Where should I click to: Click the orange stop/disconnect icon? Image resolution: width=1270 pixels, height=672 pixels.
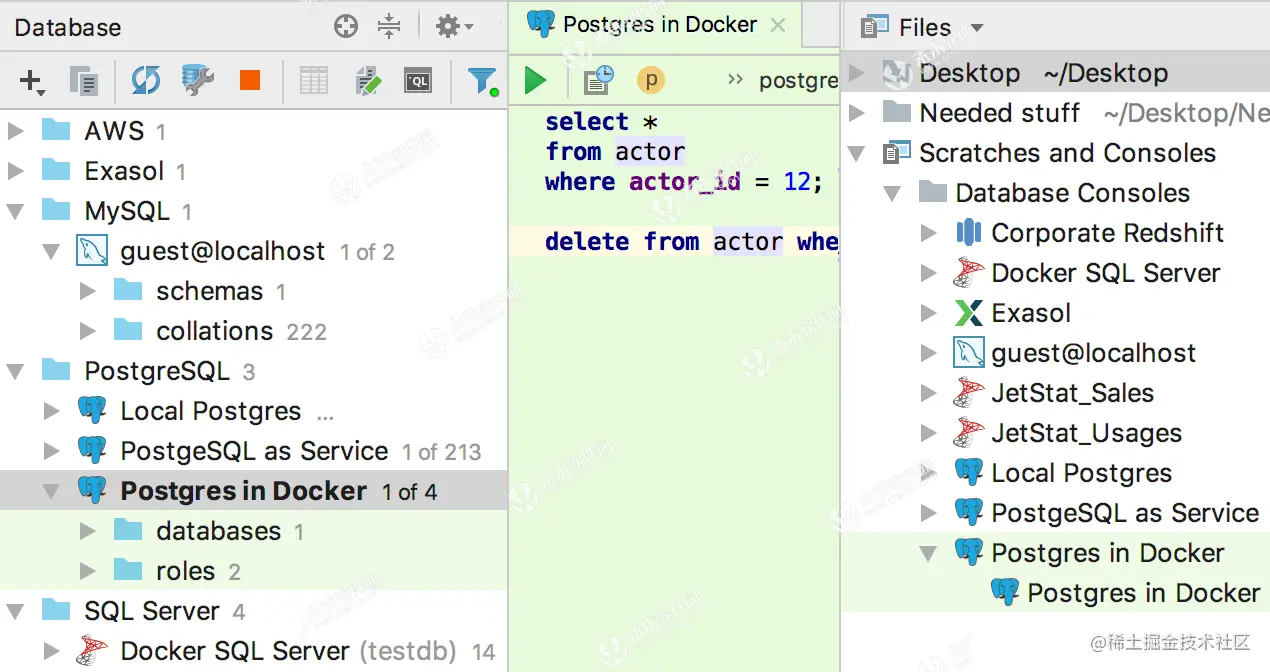(x=250, y=81)
